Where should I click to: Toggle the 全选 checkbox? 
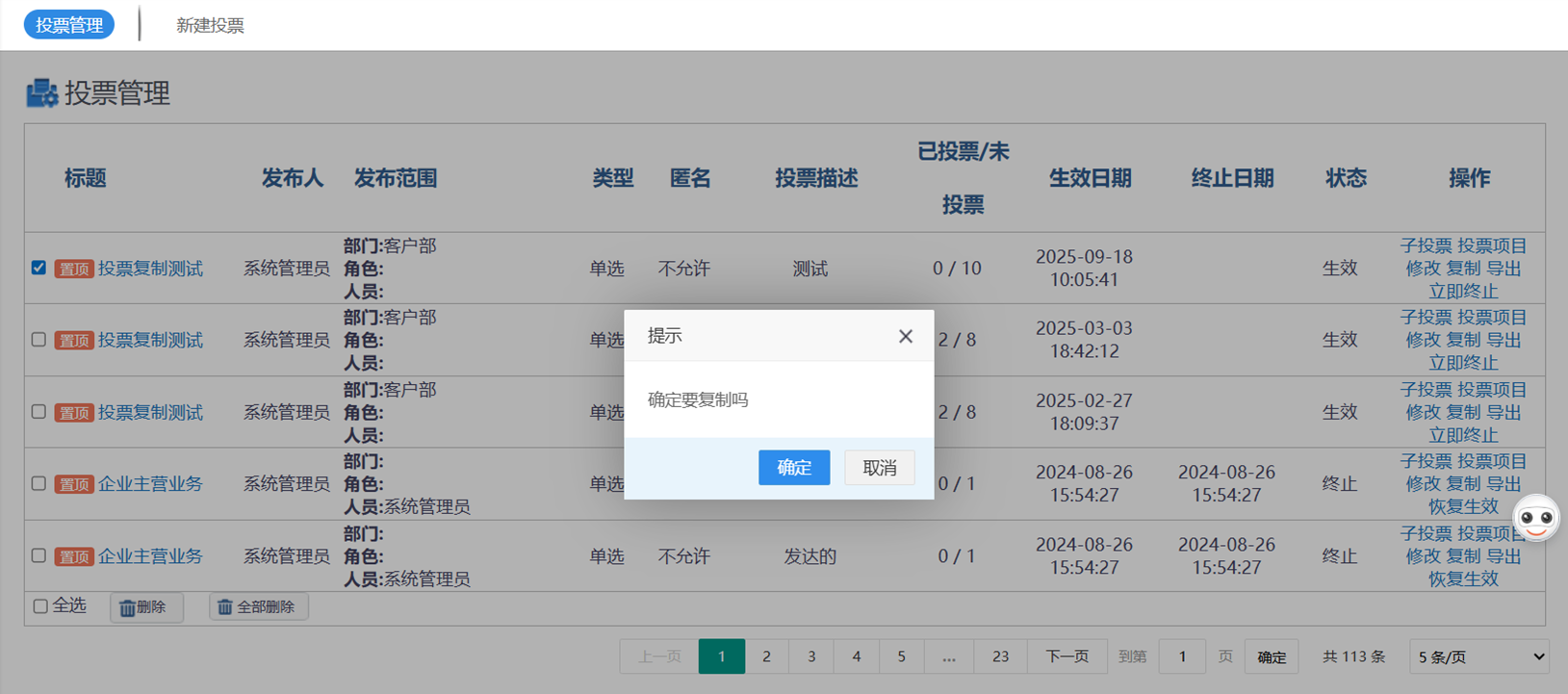(x=40, y=606)
